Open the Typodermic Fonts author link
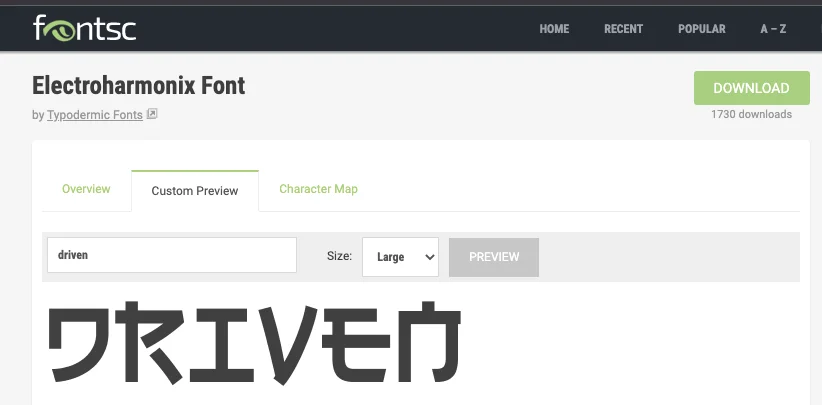This screenshot has height=405, width=822. point(95,115)
